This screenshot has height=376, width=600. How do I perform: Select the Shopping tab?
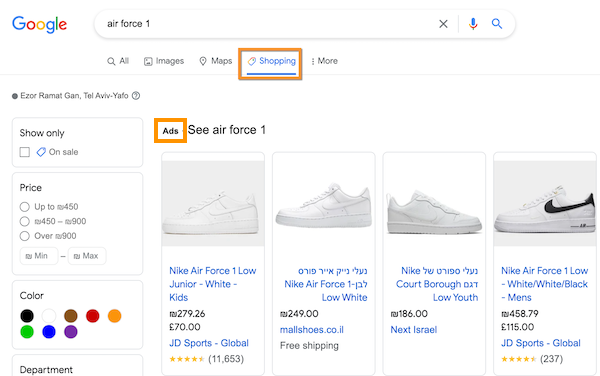[271, 61]
